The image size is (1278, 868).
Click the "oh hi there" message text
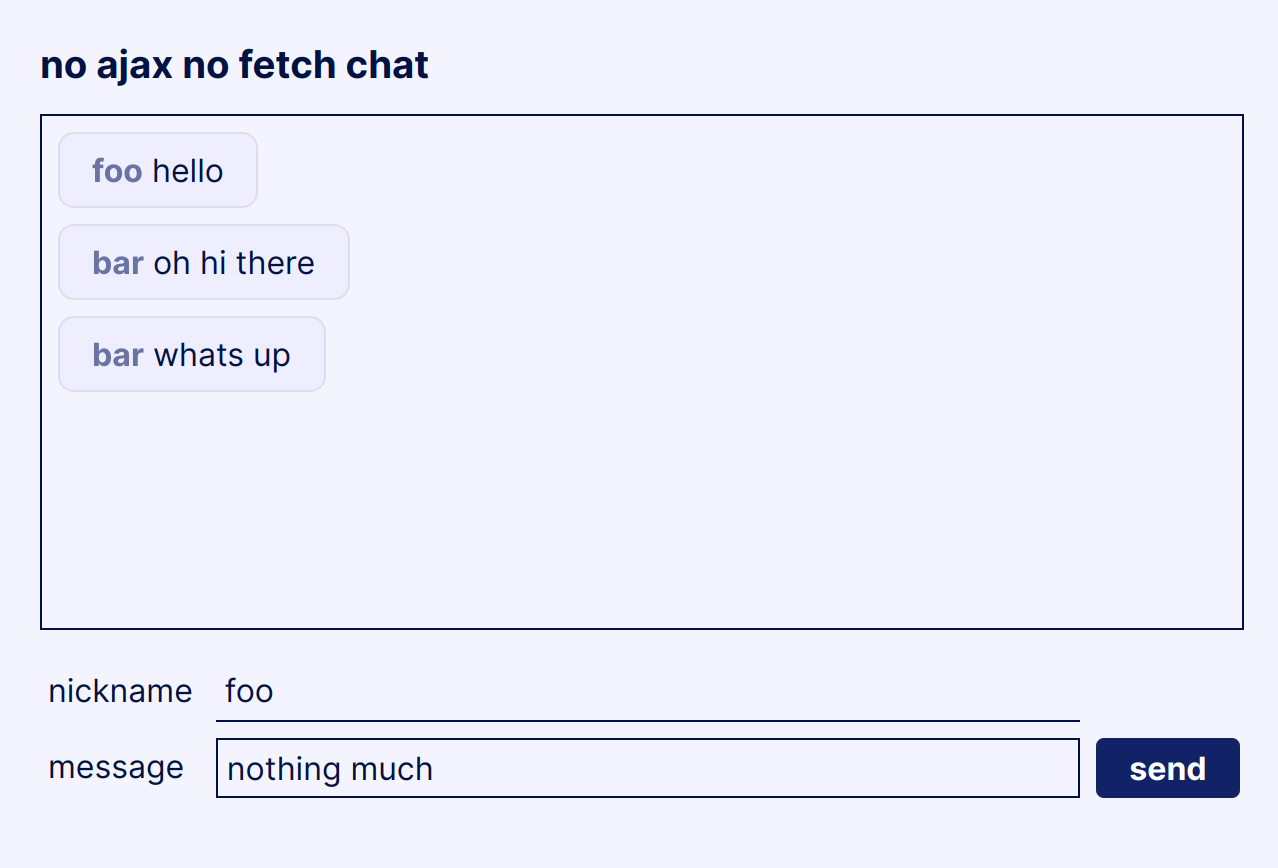(x=234, y=263)
